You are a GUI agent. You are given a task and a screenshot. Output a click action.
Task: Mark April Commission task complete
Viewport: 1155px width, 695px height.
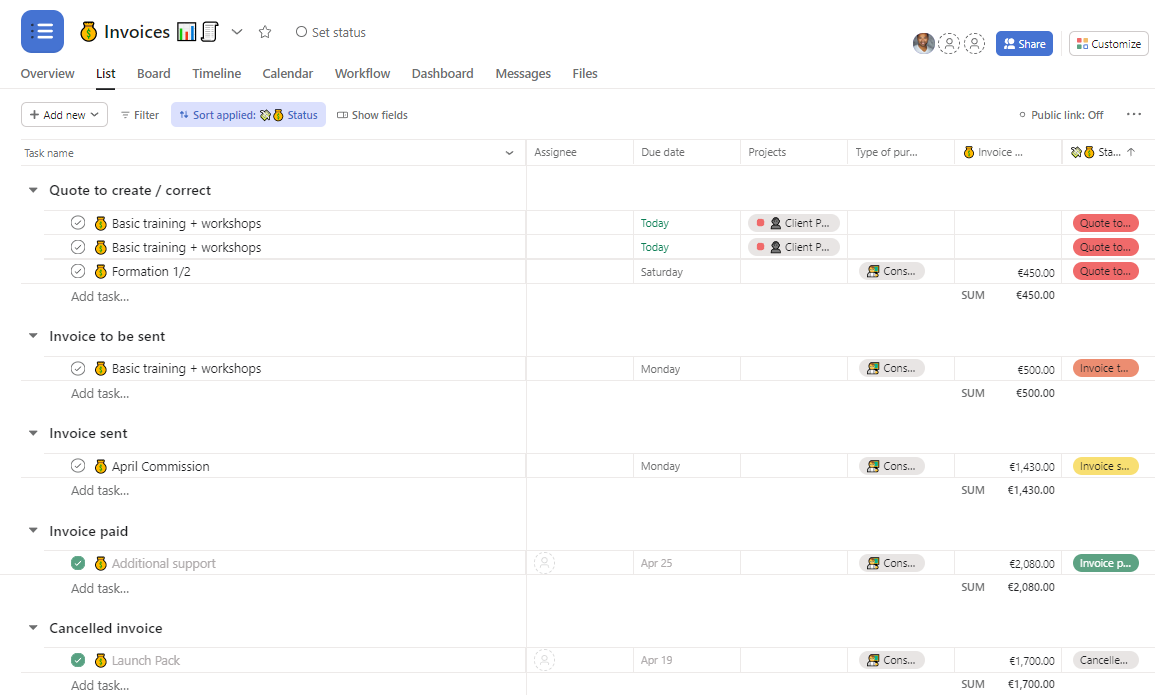click(78, 466)
